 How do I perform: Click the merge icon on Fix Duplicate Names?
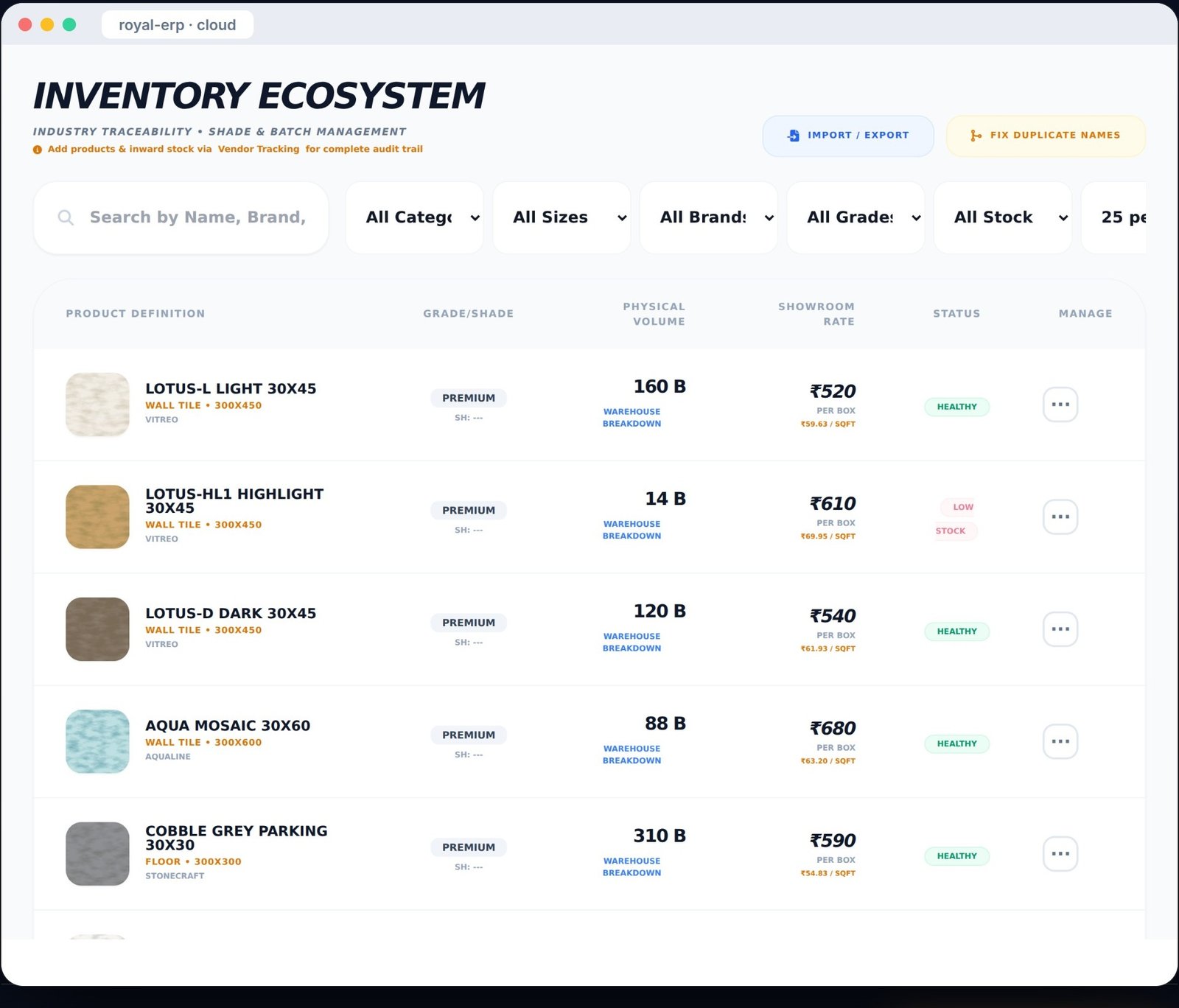point(976,136)
